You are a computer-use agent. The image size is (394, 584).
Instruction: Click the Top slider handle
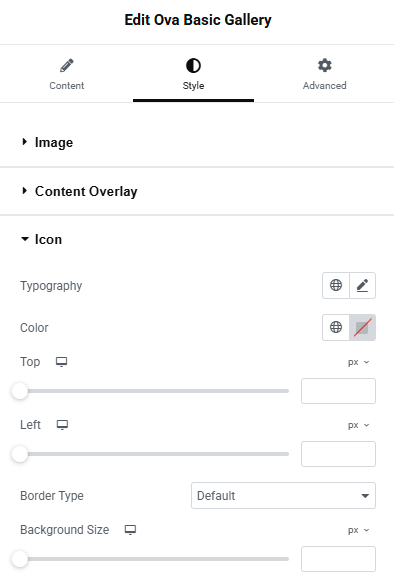point(20,391)
